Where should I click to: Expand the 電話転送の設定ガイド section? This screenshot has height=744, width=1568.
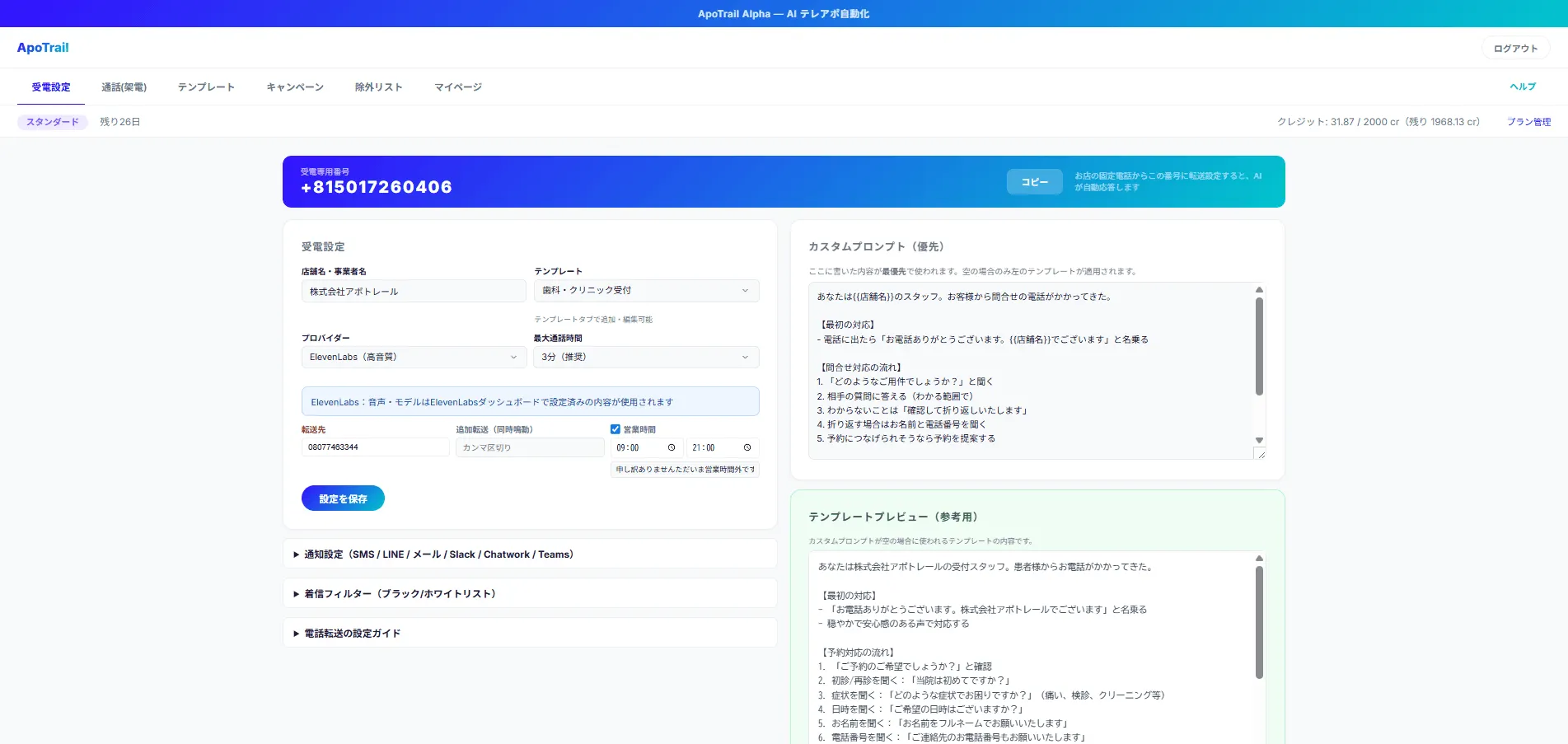click(352, 634)
